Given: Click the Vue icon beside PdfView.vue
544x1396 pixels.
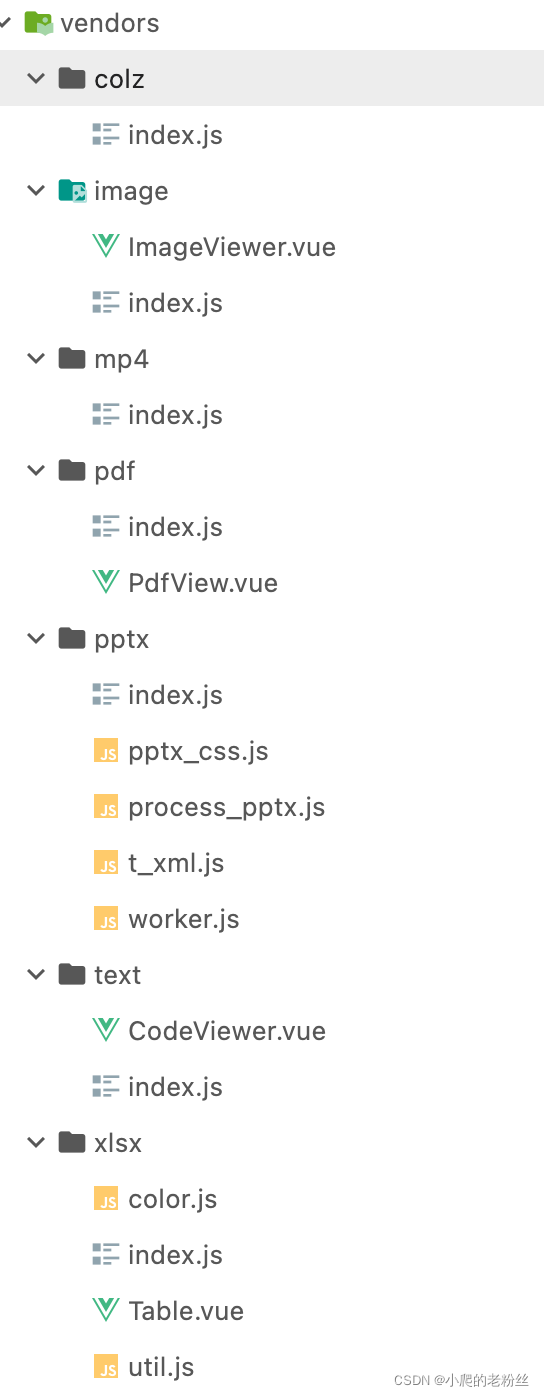Looking at the screenshot, I should coord(106,582).
